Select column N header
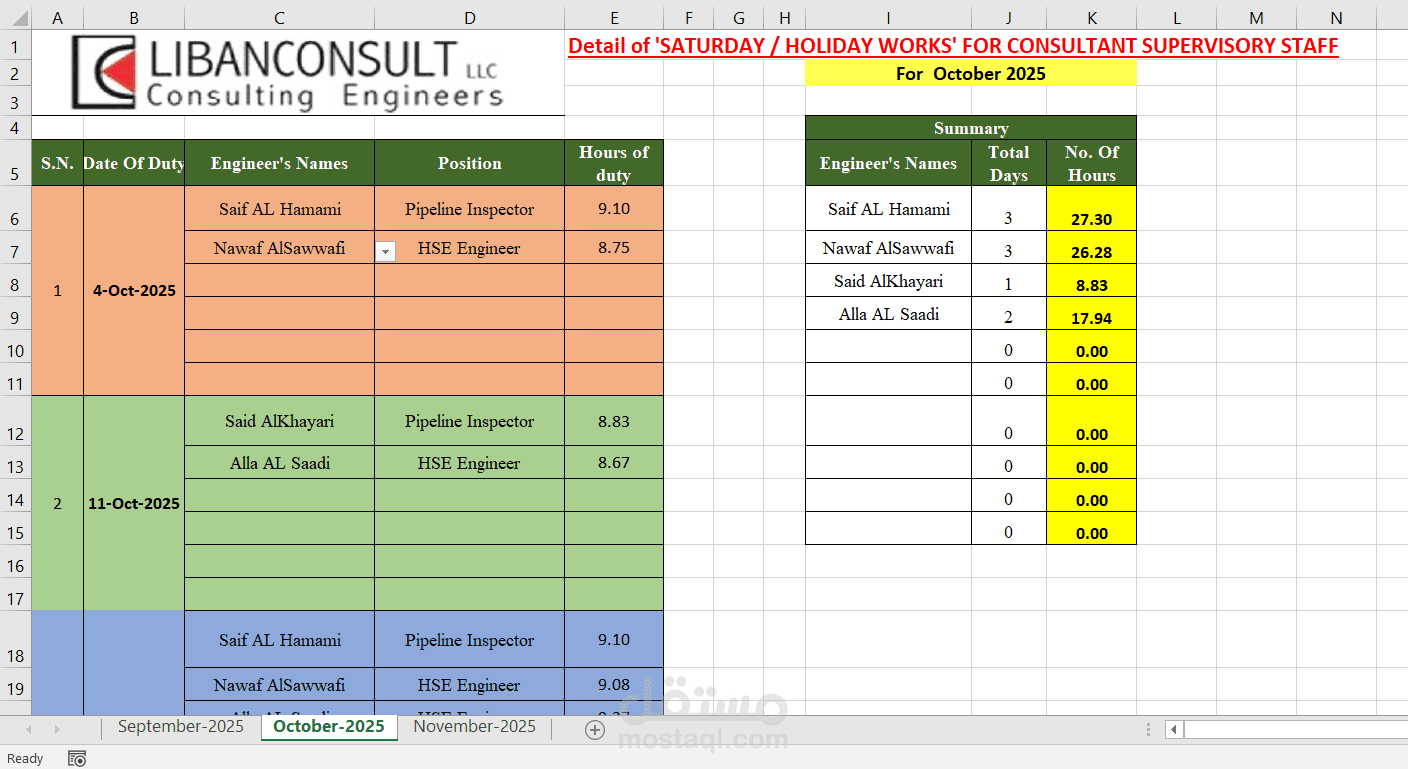Image resolution: width=1408 pixels, height=769 pixels. coord(1336,17)
